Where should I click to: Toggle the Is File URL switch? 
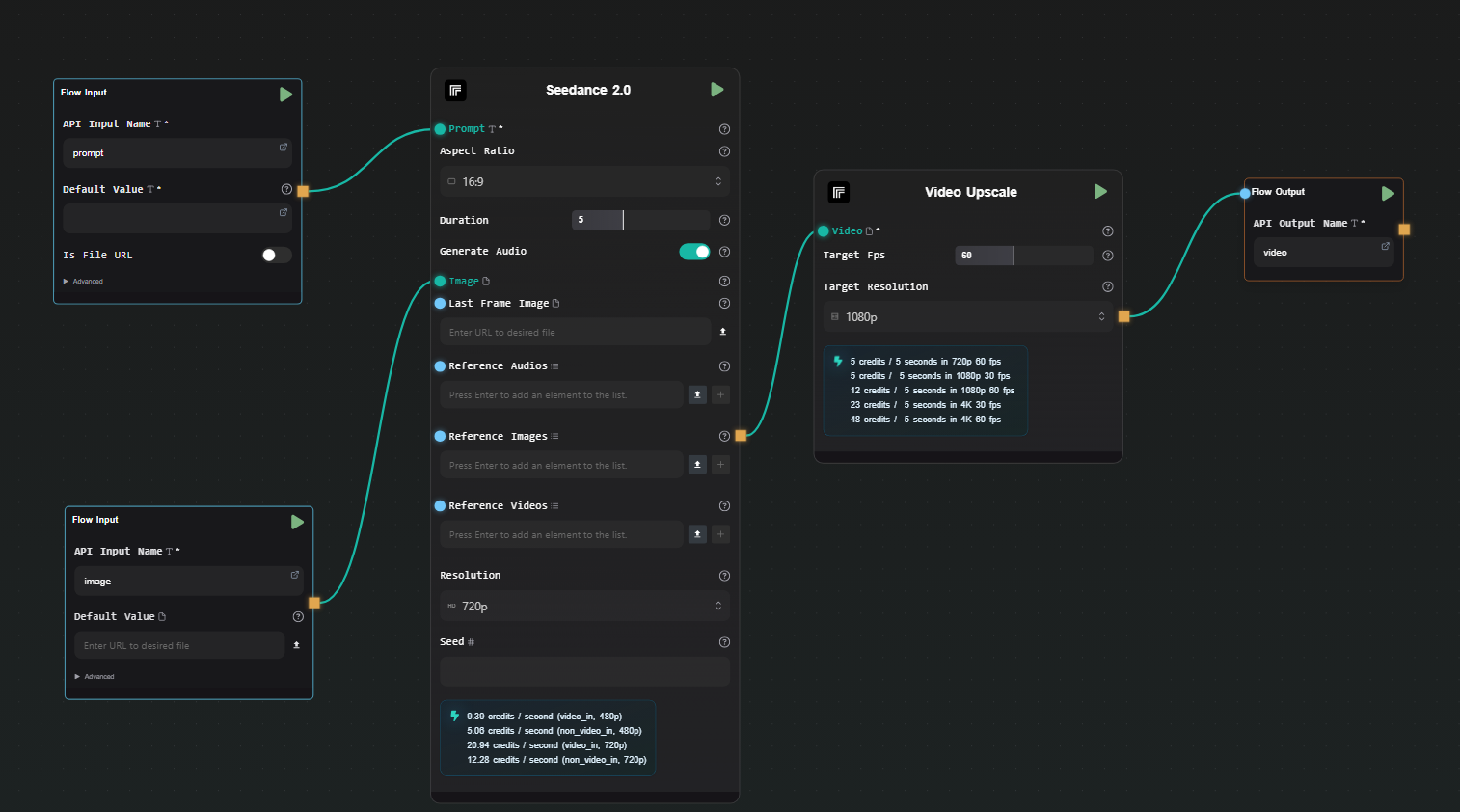click(x=276, y=256)
